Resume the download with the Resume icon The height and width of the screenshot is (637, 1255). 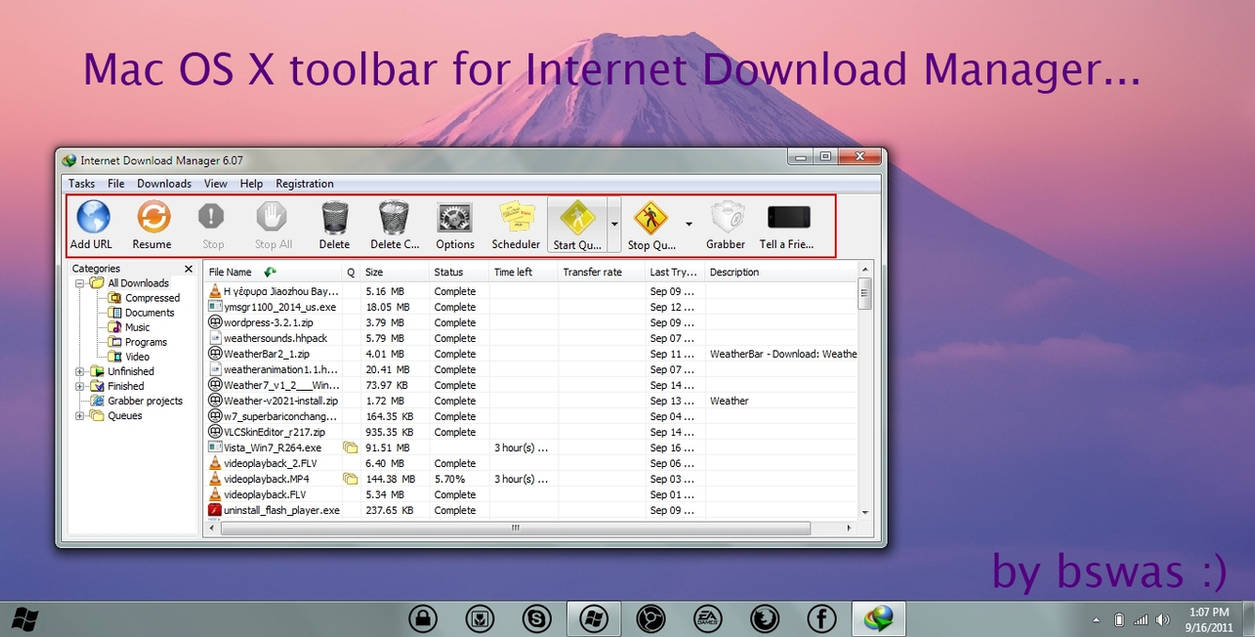click(x=152, y=217)
